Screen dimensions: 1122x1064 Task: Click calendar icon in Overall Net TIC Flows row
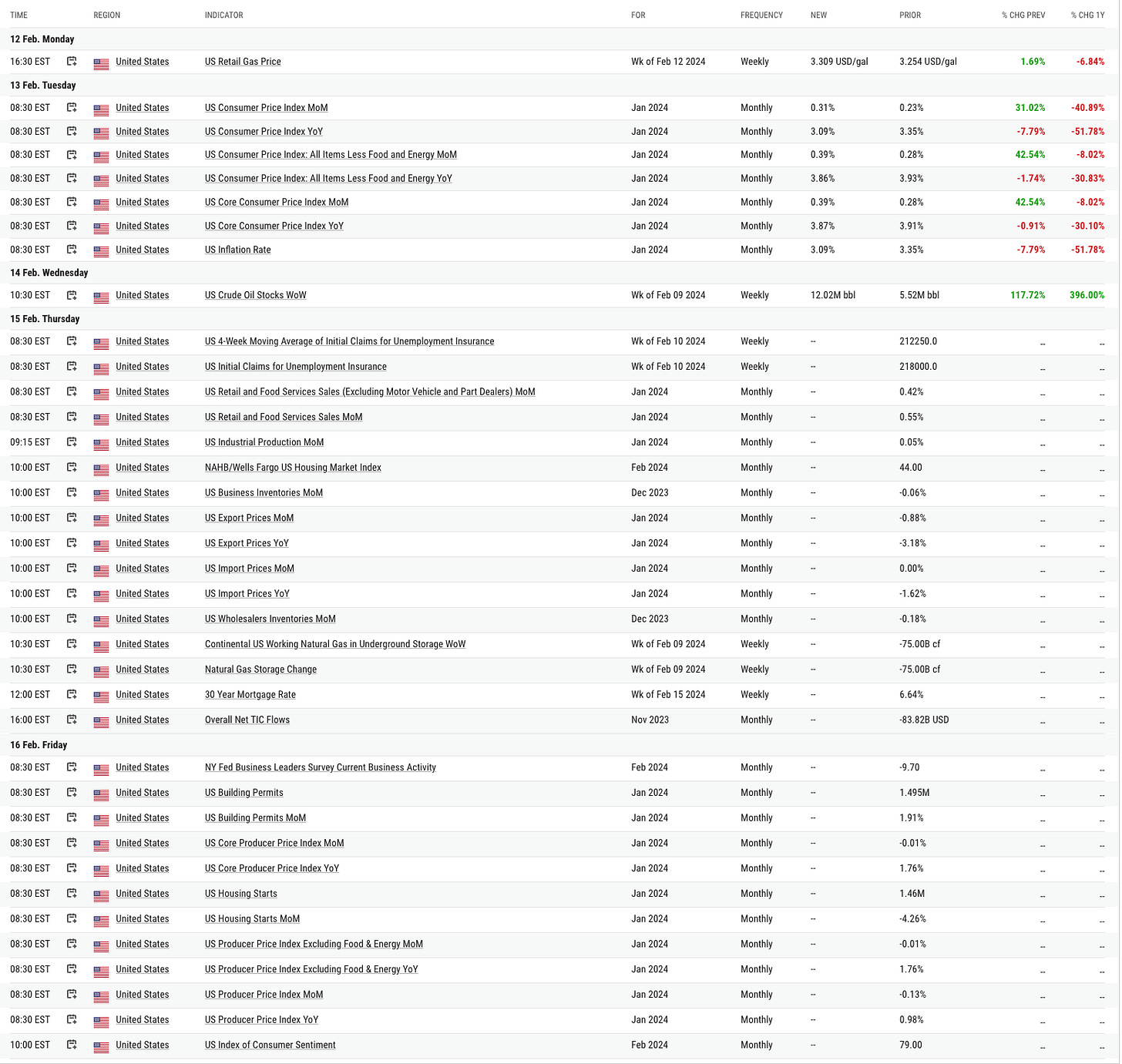pos(72,720)
